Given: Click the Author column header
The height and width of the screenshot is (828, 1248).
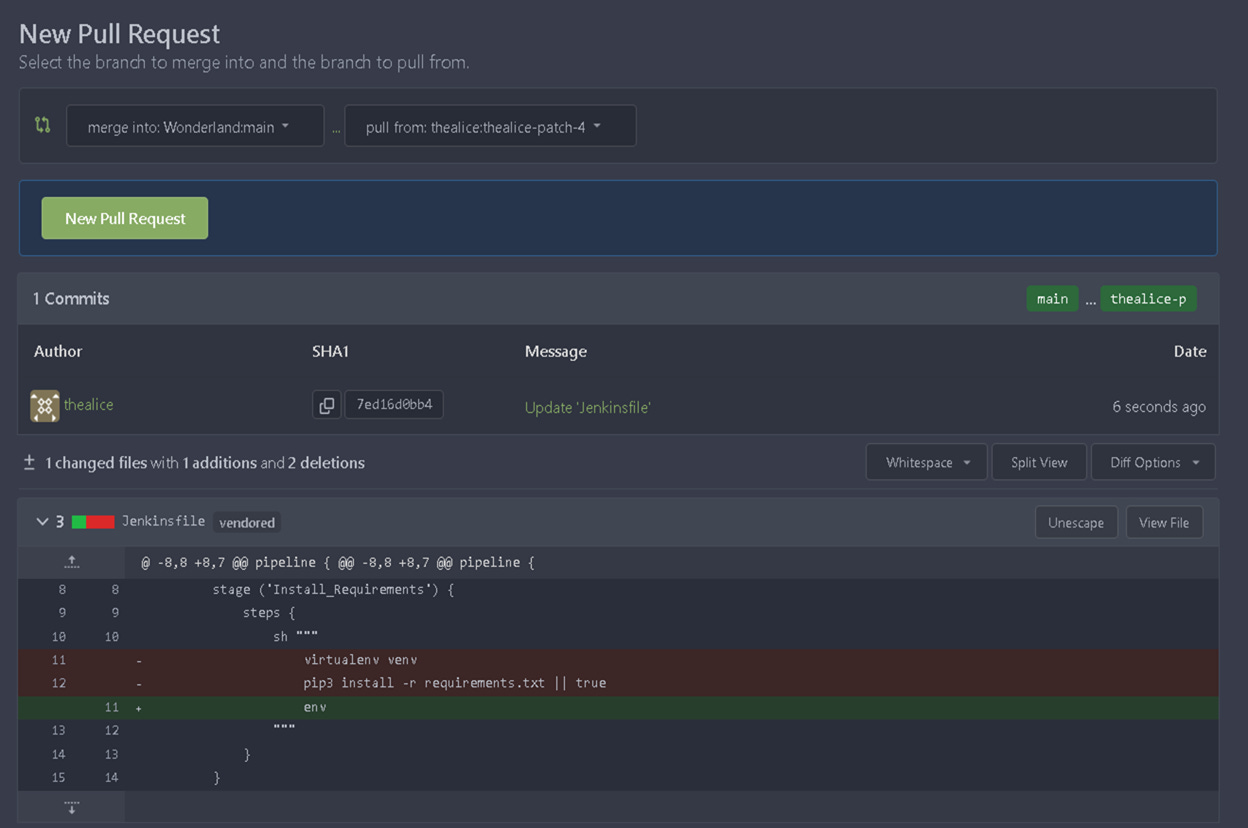Looking at the screenshot, I should click(58, 351).
